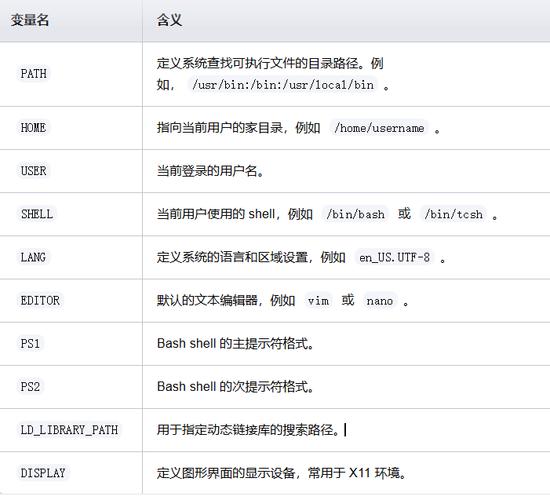The width and height of the screenshot is (550, 500).
Task: Click the /usr/bin:/bin:/usr/local/bin code snippet
Action: pos(283,85)
